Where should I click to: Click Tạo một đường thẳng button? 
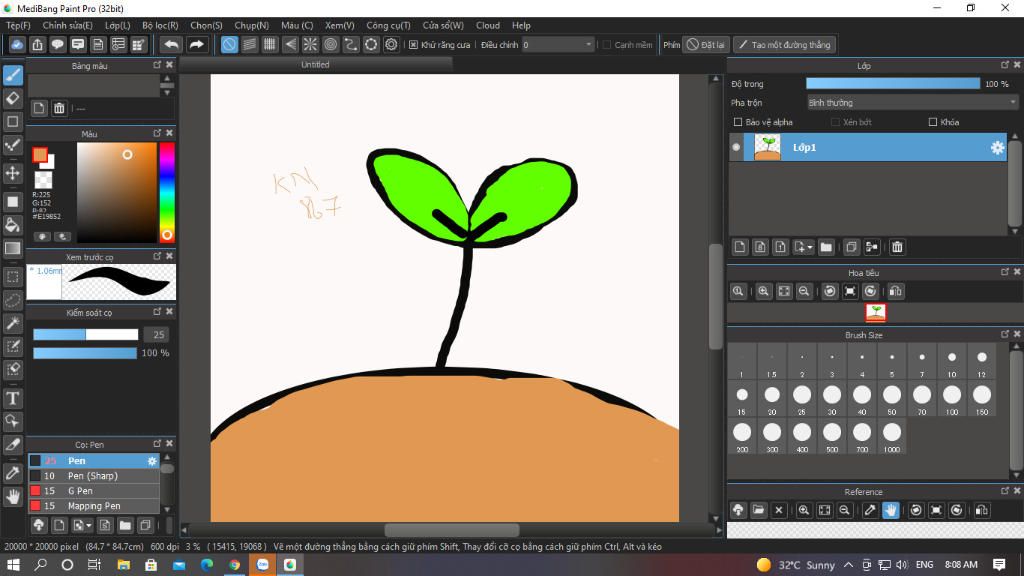[x=784, y=44]
